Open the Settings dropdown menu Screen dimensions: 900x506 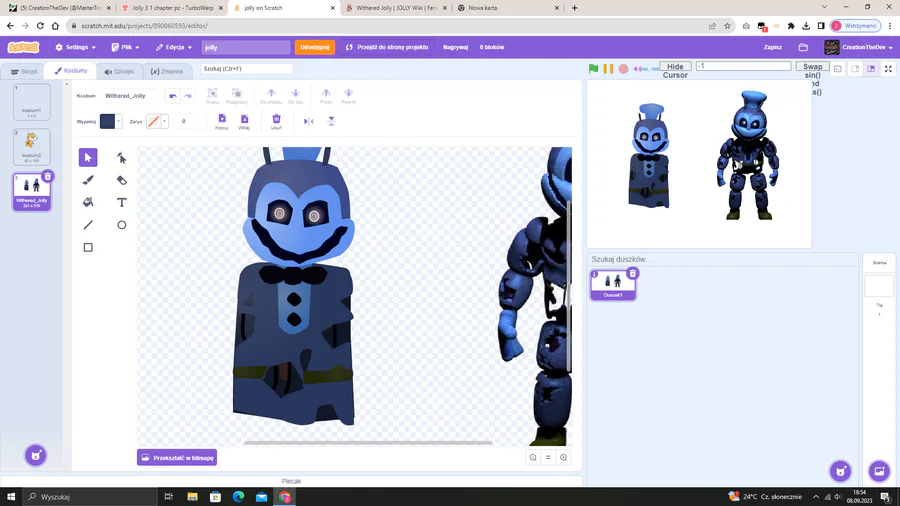click(75, 47)
